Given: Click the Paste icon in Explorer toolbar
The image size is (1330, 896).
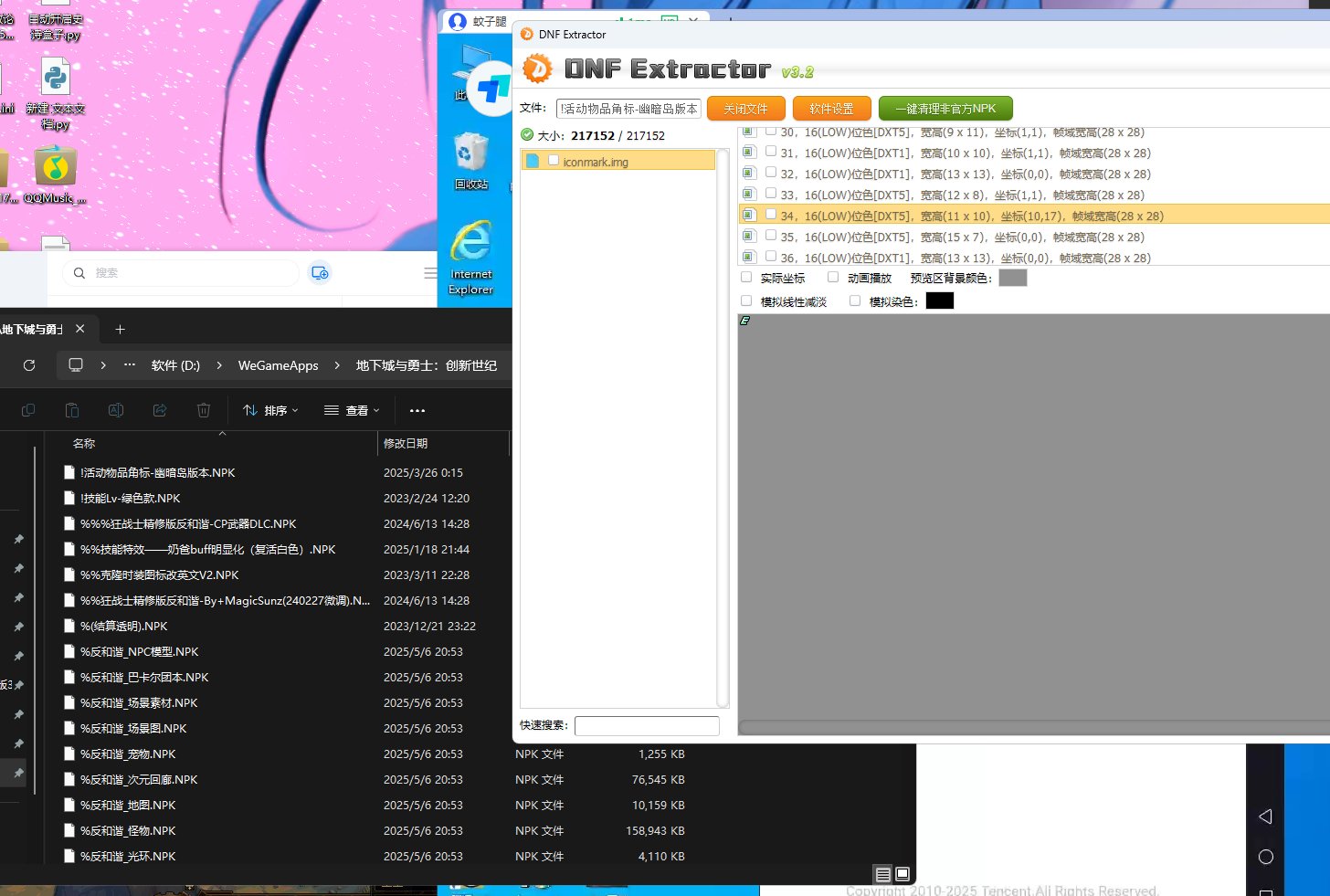Looking at the screenshot, I should (72, 411).
